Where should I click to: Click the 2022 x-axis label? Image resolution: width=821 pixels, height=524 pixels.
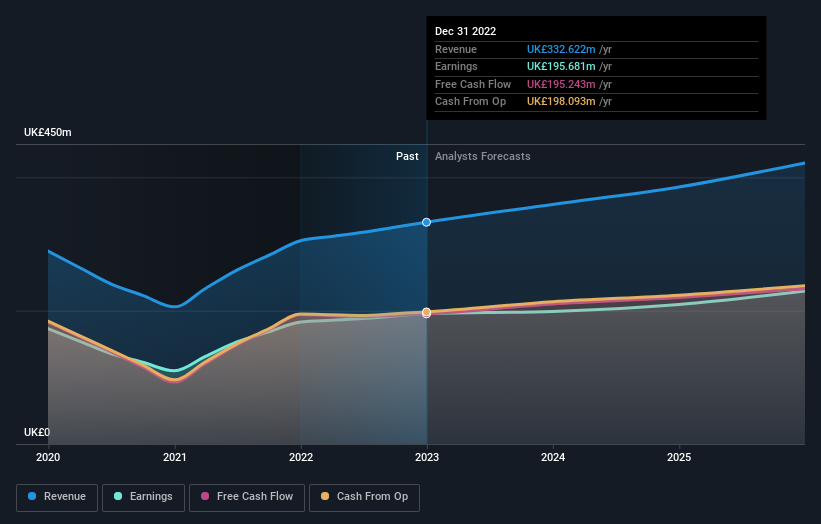click(x=301, y=457)
